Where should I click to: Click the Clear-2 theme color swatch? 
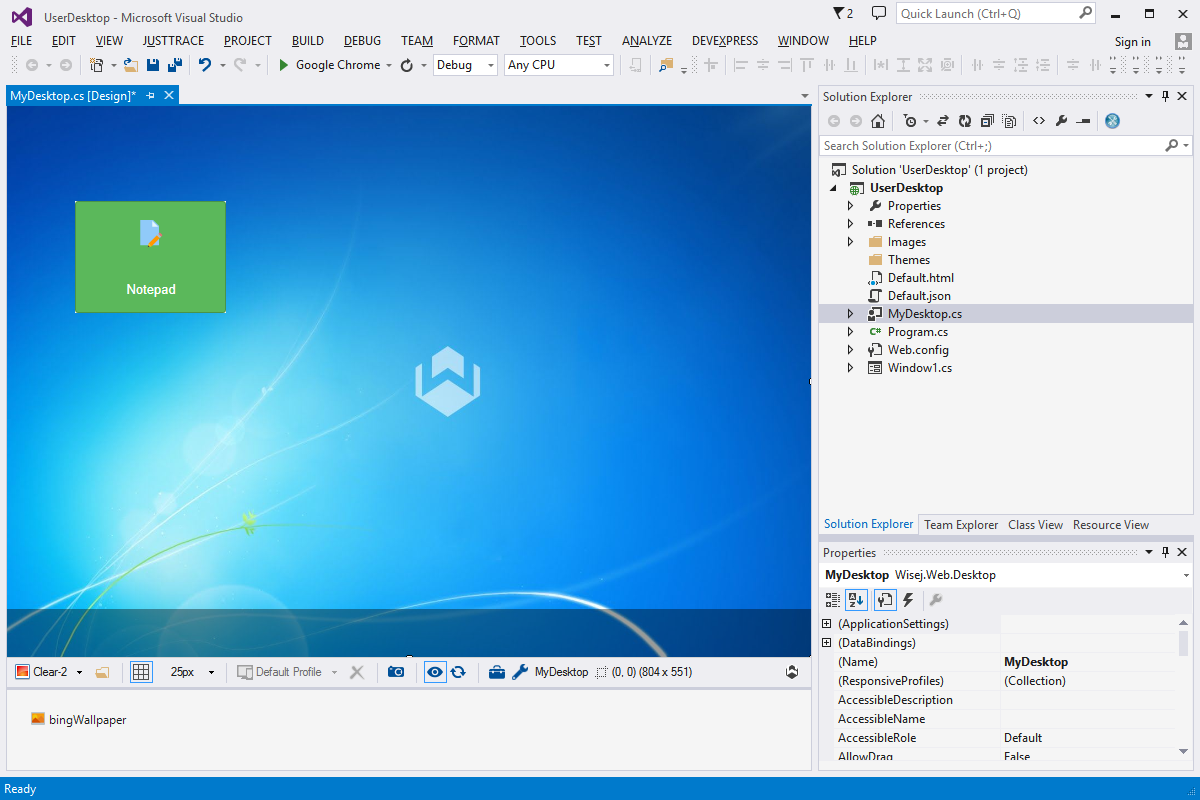[x=22, y=672]
